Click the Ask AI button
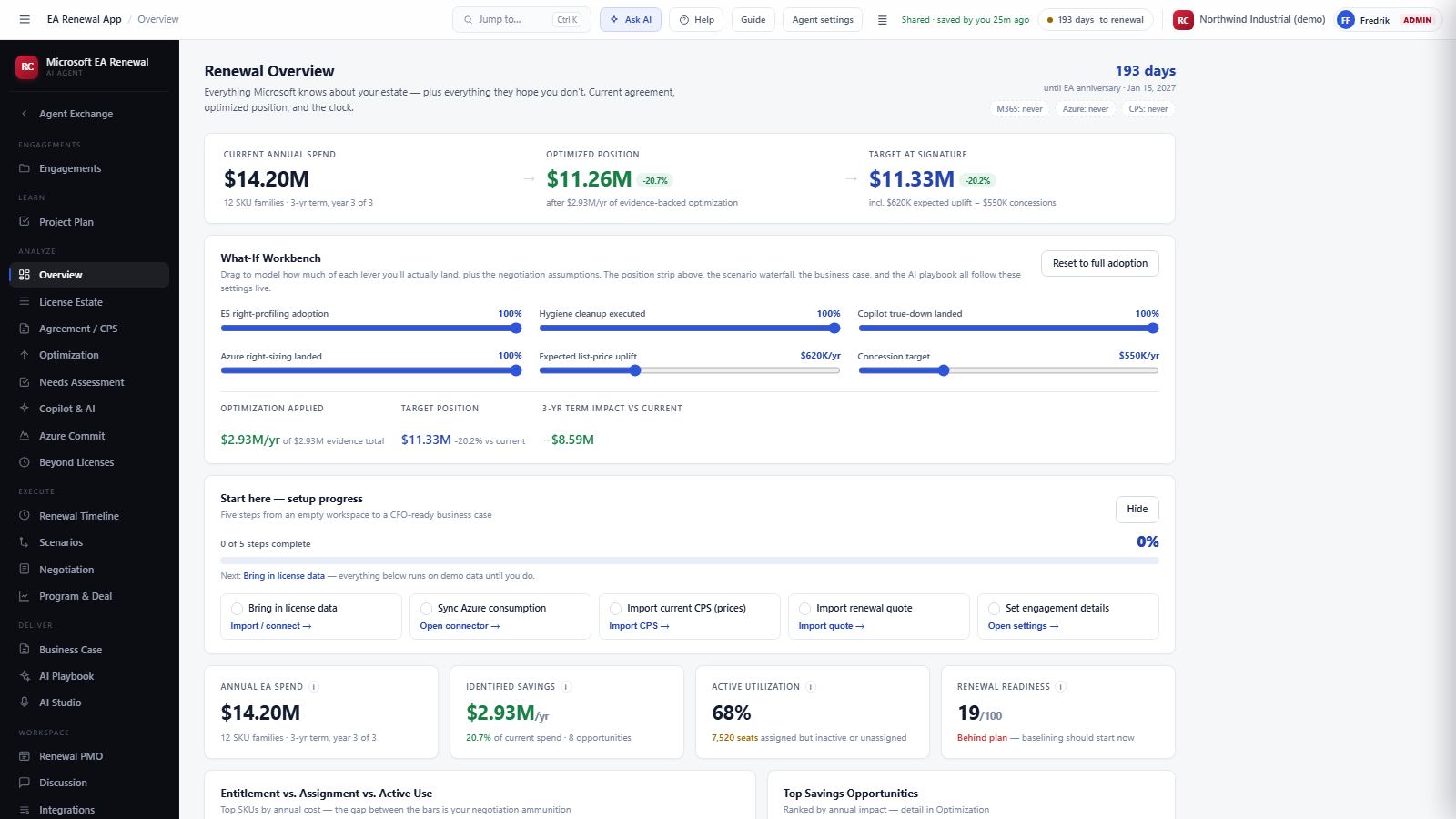This screenshot has height=819, width=1456. (631, 19)
